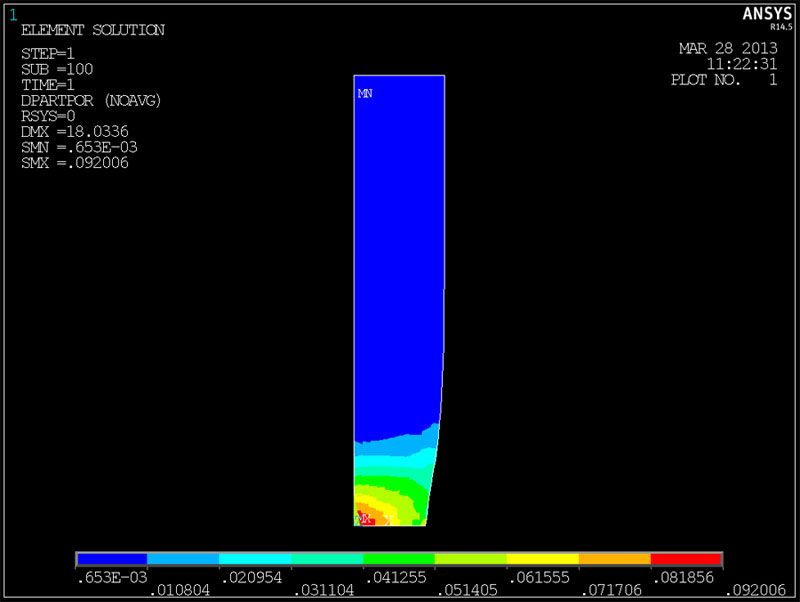800x602 pixels.
Task: Click the R14.5 version label
Action: point(781,27)
